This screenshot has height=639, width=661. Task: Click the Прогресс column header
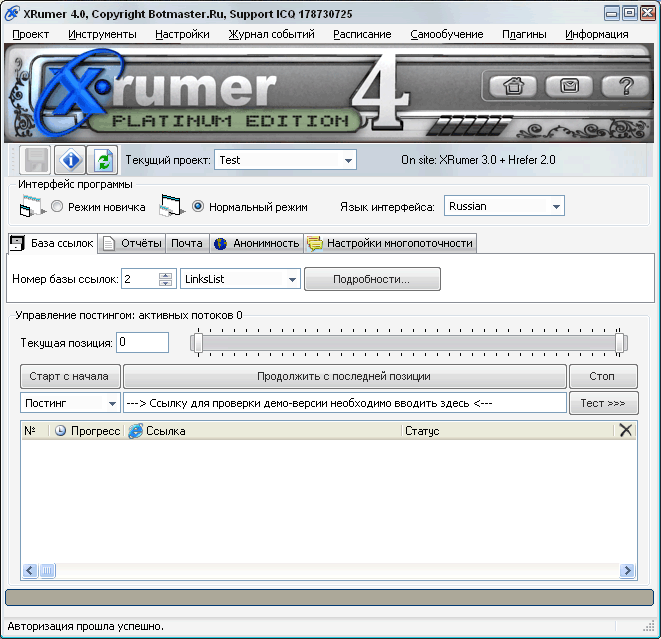[88, 431]
